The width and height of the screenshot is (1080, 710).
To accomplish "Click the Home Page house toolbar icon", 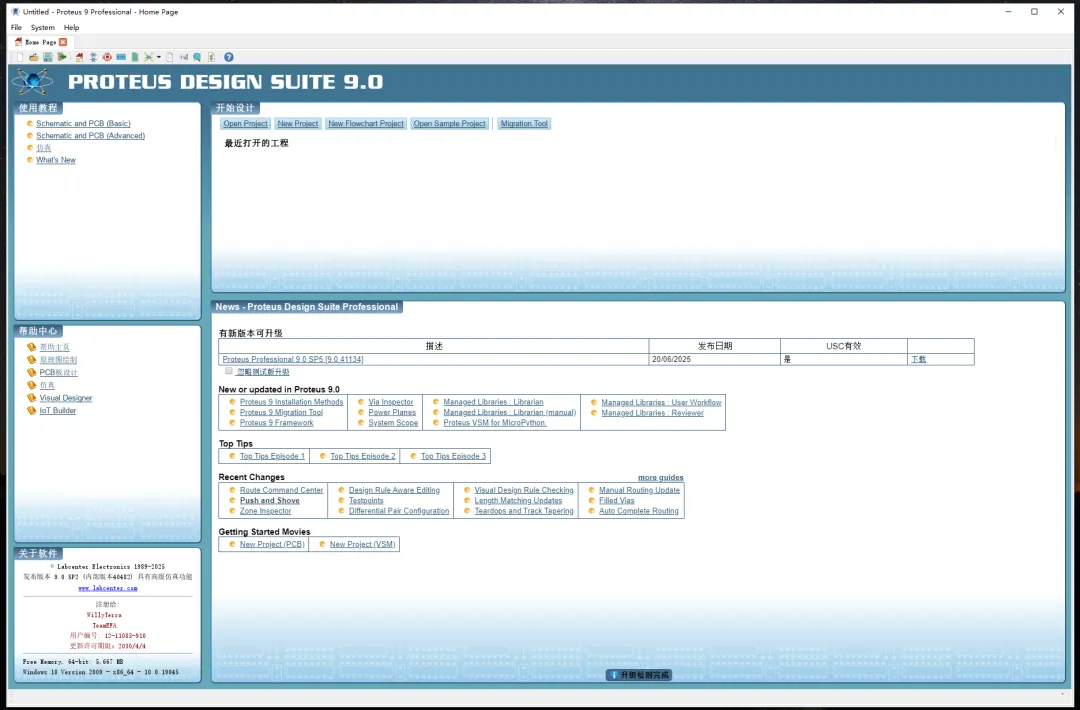I will (79, 57).
